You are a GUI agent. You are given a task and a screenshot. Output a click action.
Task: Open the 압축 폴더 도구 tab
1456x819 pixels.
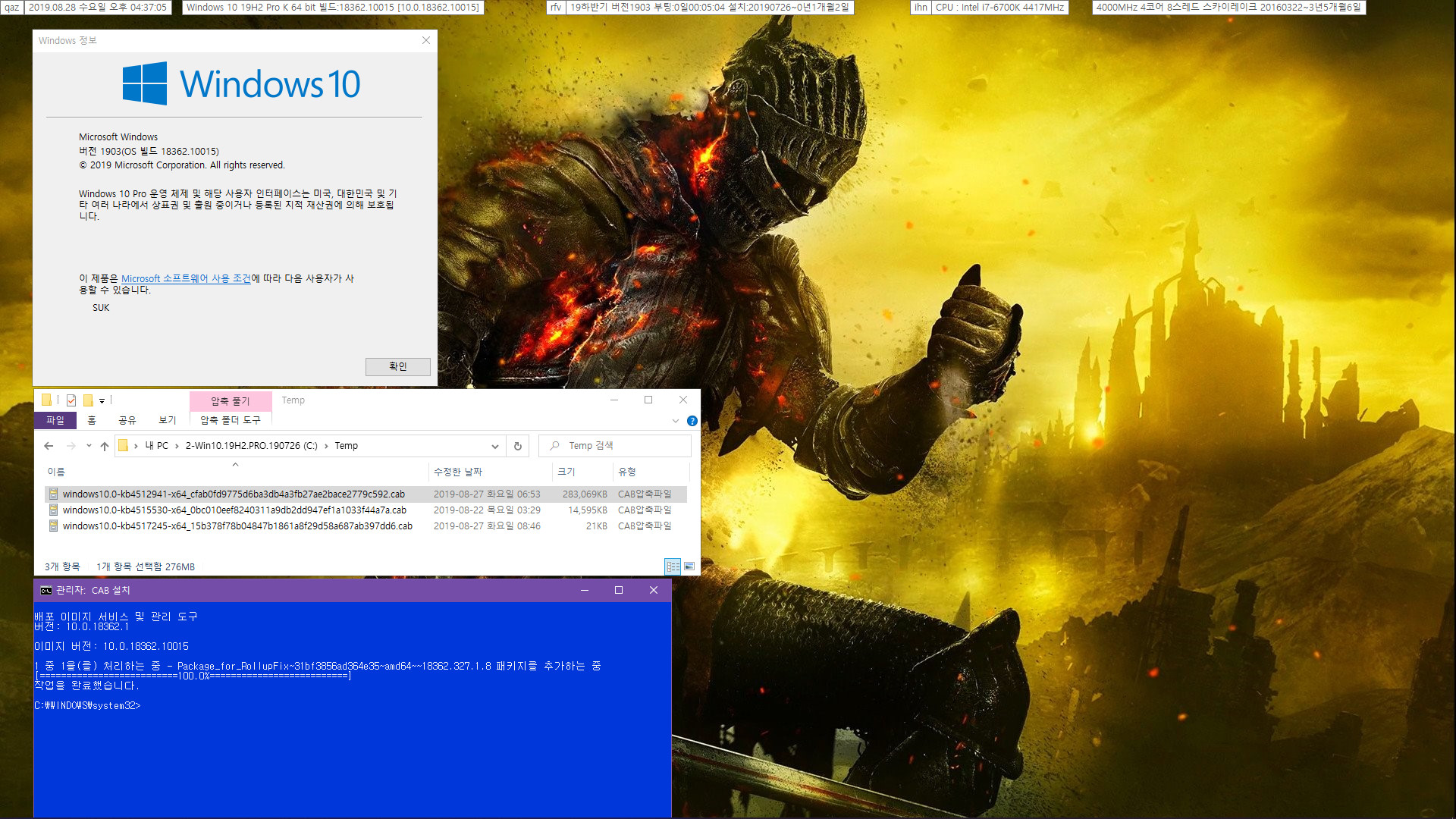[x=231, y=420]
